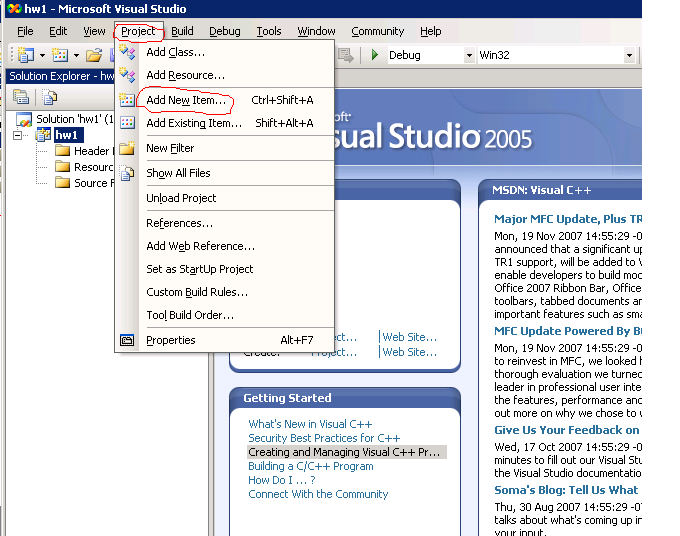Click the Resource Files folder icon
Screen dimensions: 680x536
(62, 167)
